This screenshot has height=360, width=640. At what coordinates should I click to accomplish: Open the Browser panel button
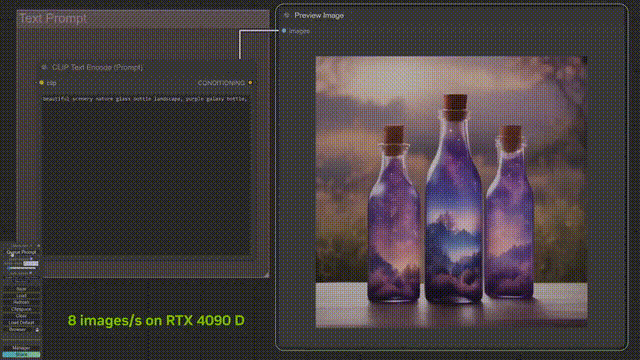(x=18, y=329)
